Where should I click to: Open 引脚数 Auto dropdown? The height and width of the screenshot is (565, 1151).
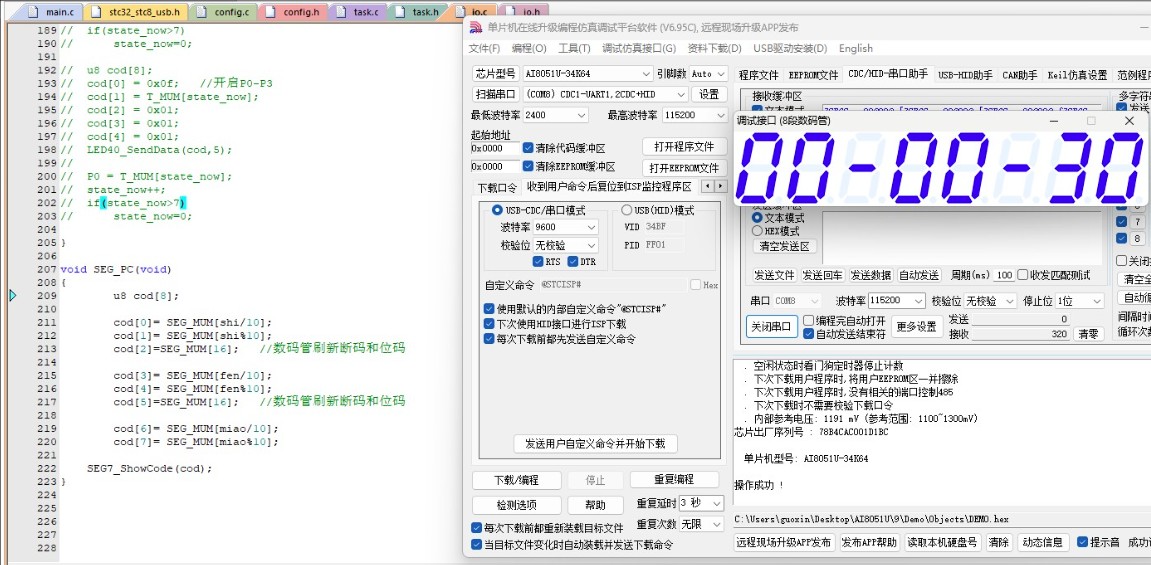coord(708,74)
